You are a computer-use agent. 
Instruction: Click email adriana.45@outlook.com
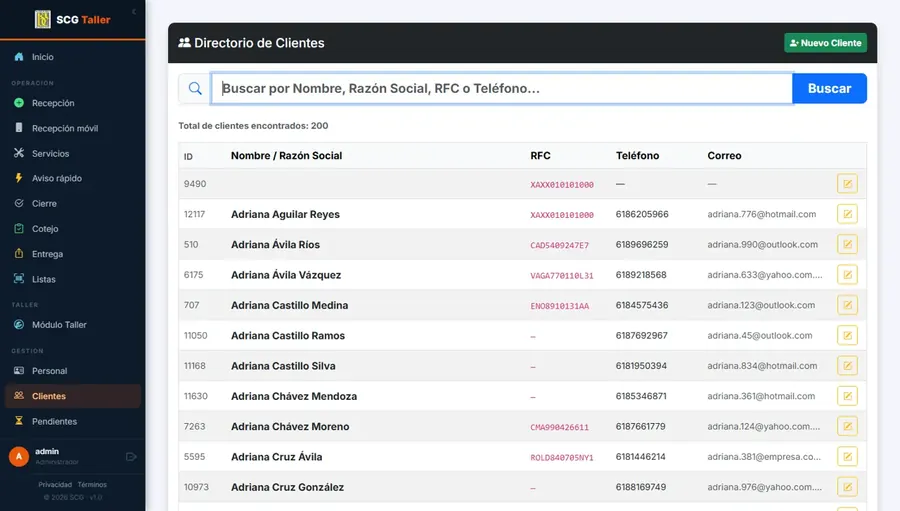pos(759,335)
